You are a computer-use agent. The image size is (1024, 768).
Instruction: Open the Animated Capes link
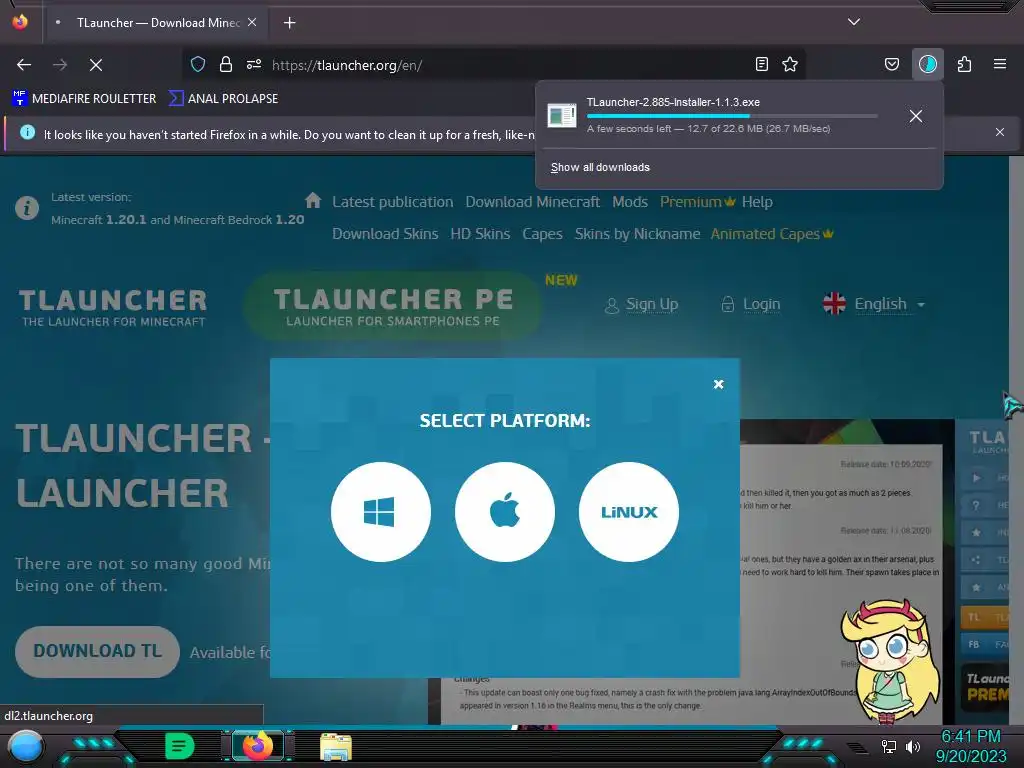pos(772,234)
